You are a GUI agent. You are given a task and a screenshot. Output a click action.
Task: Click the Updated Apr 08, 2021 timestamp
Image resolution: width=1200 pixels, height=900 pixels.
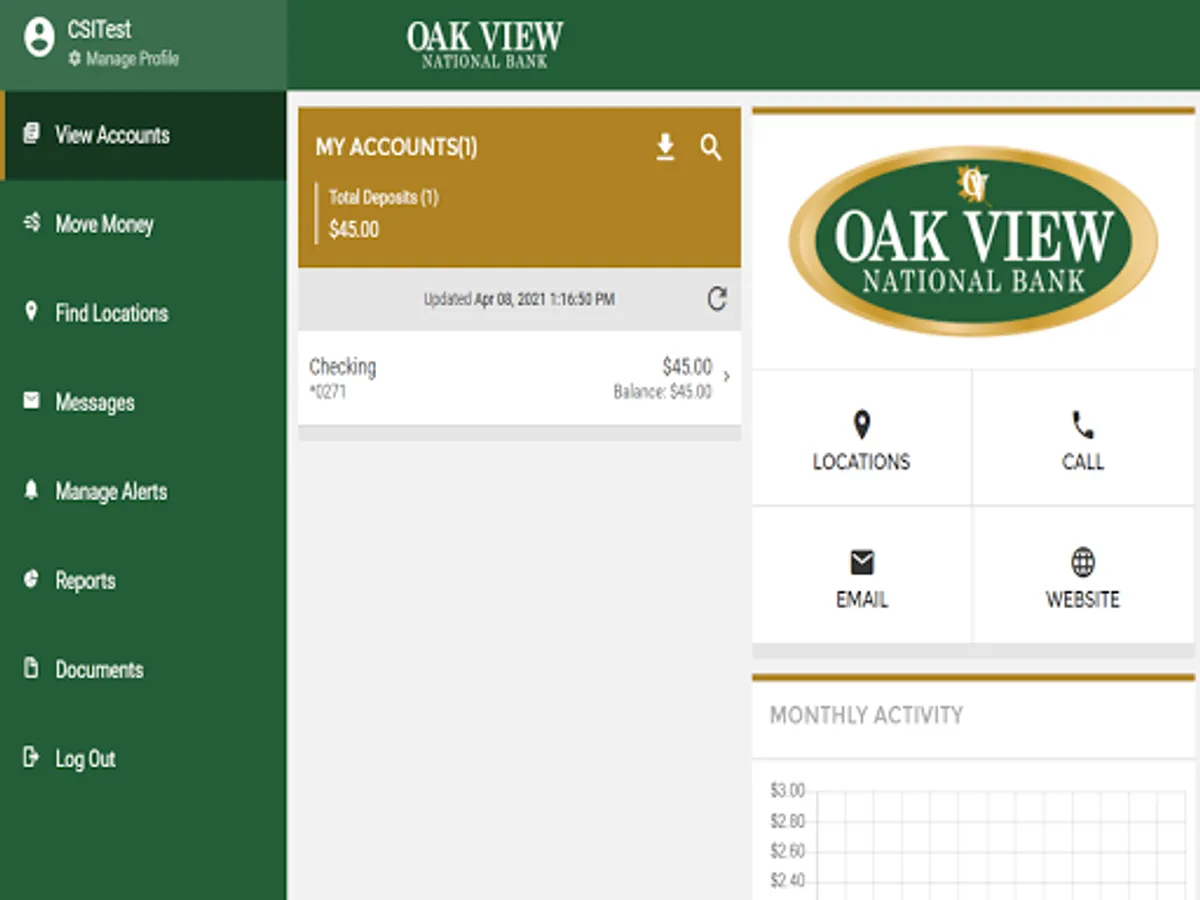tap(519, 299)
